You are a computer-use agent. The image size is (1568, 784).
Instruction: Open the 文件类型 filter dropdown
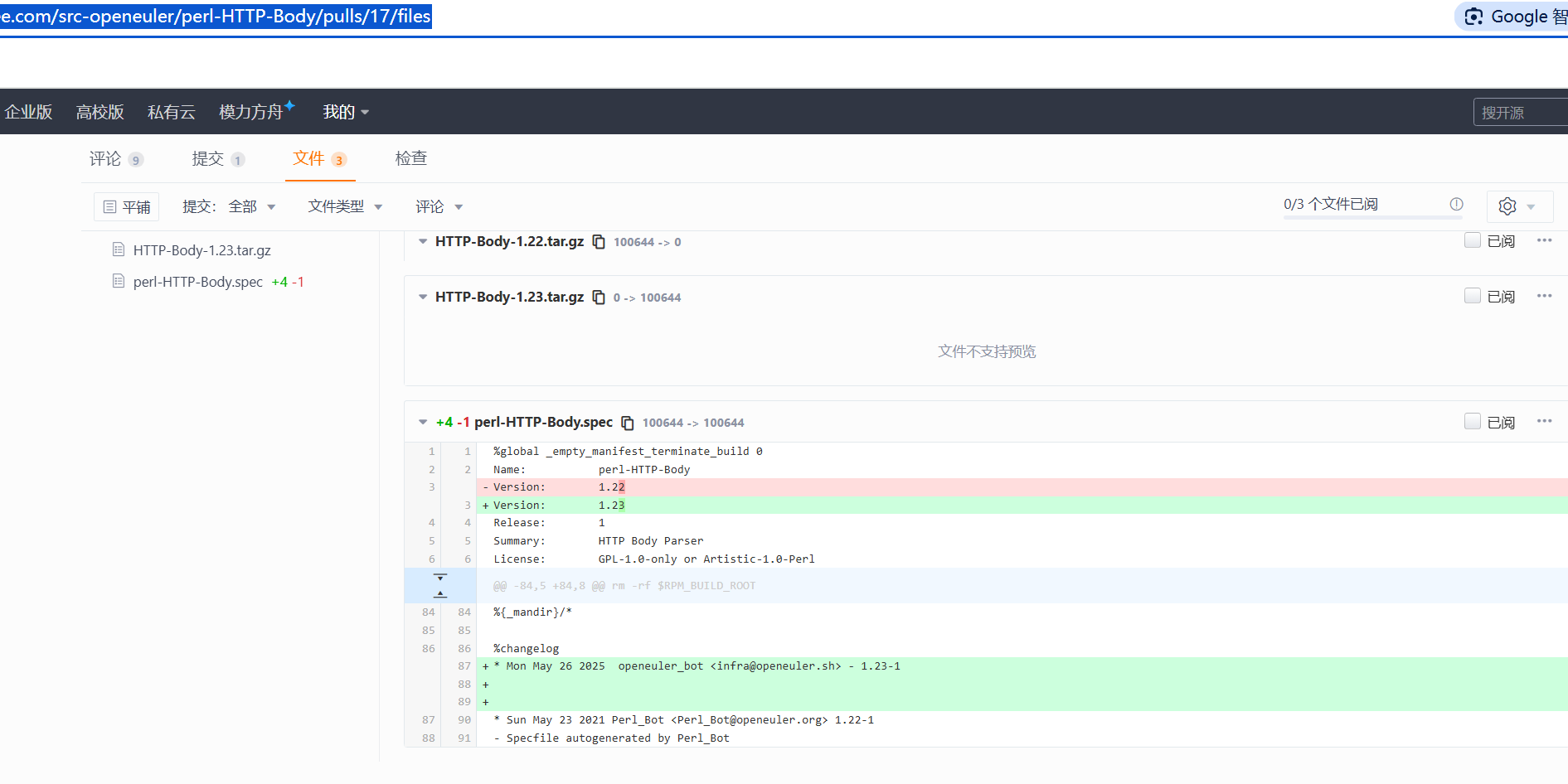[345, 206]
